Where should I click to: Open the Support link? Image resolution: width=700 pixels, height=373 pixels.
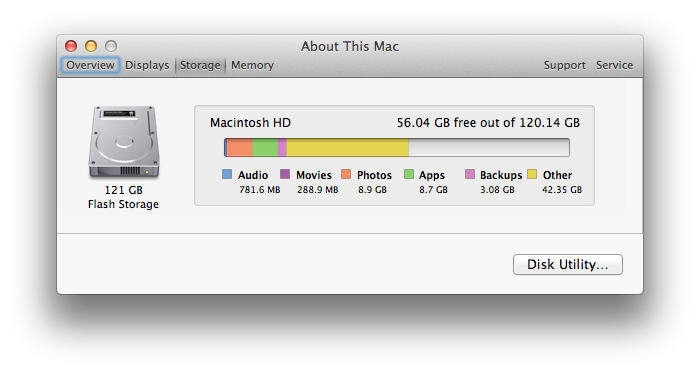[564, 65]
